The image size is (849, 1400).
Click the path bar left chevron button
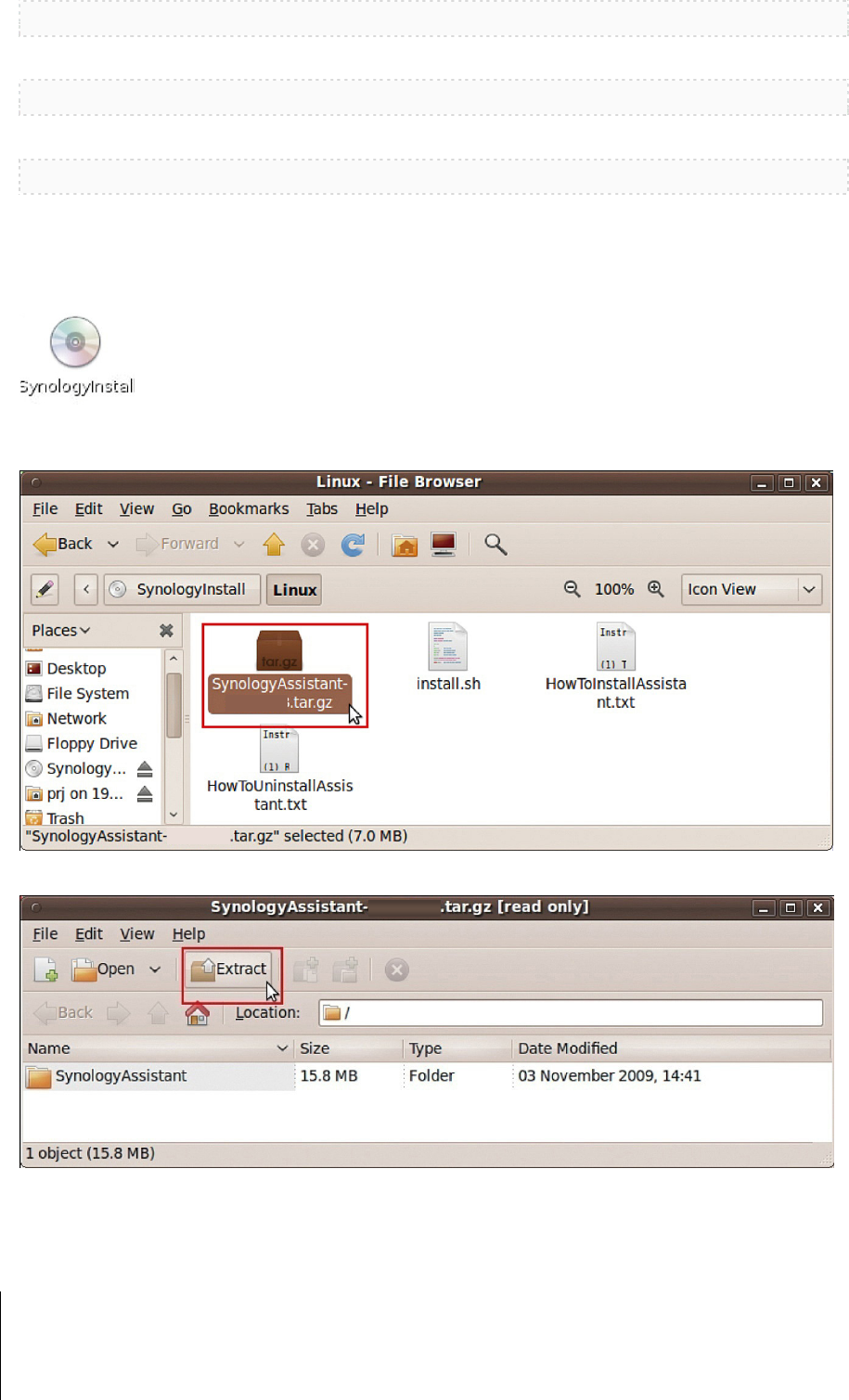85,589
